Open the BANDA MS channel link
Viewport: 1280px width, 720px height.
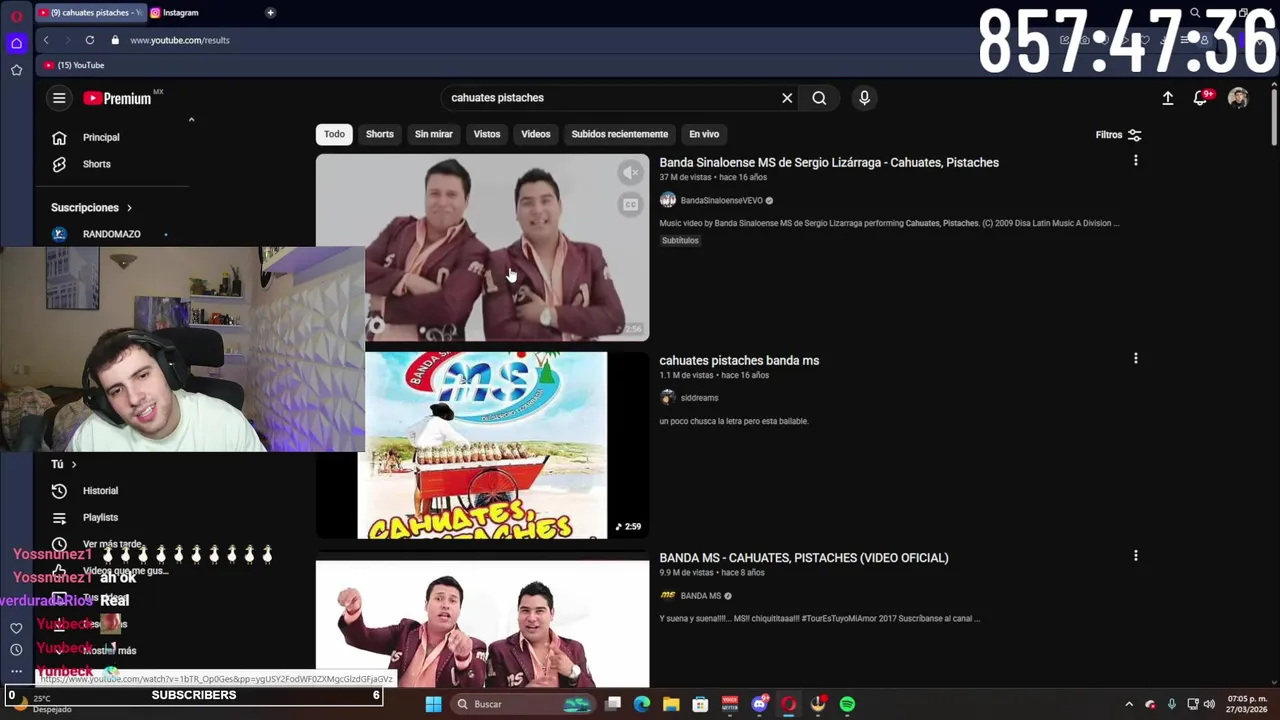click(700, 596)
